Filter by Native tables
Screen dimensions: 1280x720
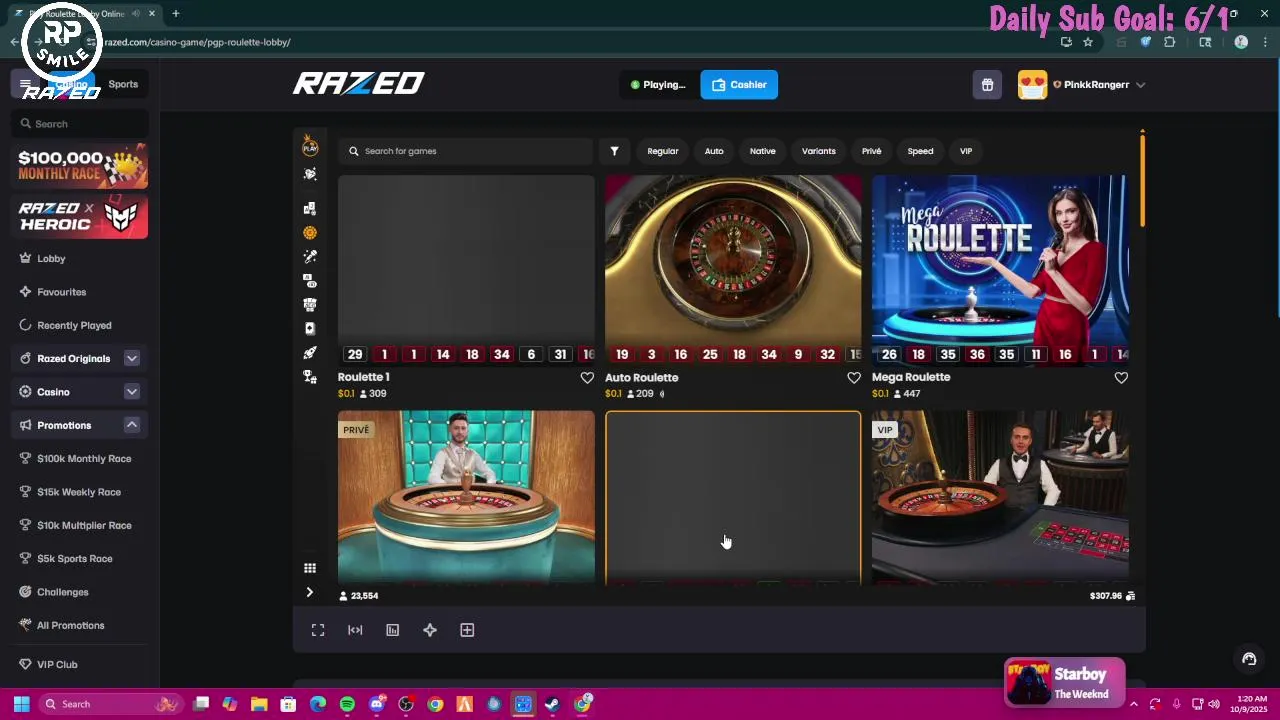[763, 151]
